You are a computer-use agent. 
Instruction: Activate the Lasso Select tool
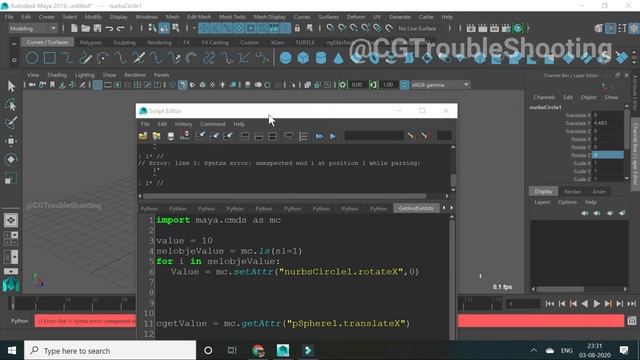pos(11,104)
